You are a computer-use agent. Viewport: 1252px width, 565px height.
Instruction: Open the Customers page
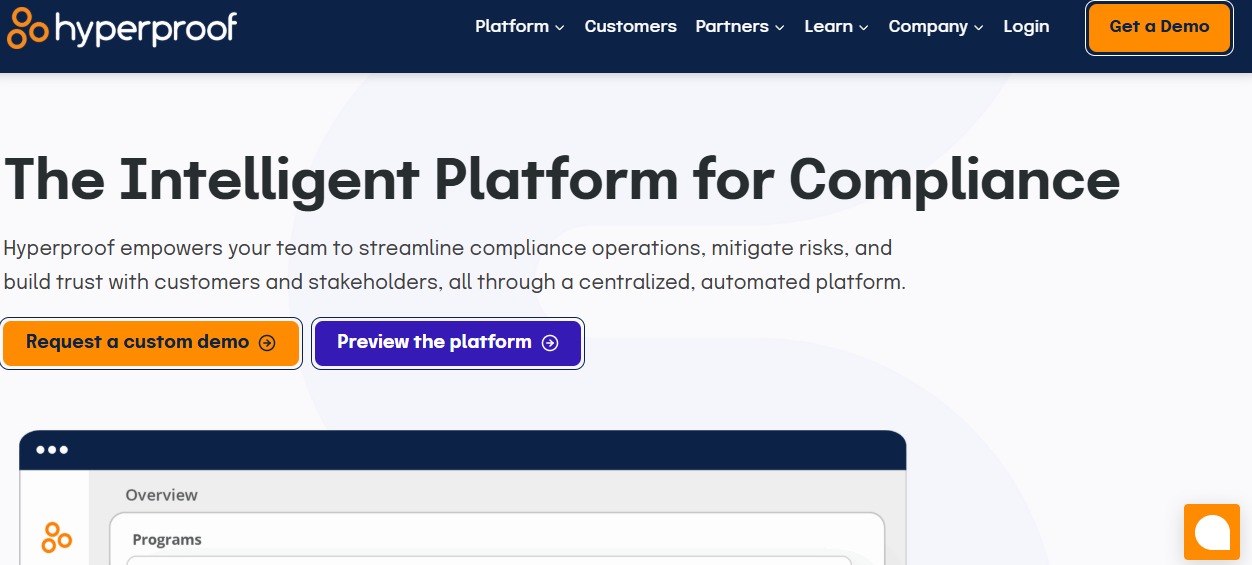tap(630, 27)
